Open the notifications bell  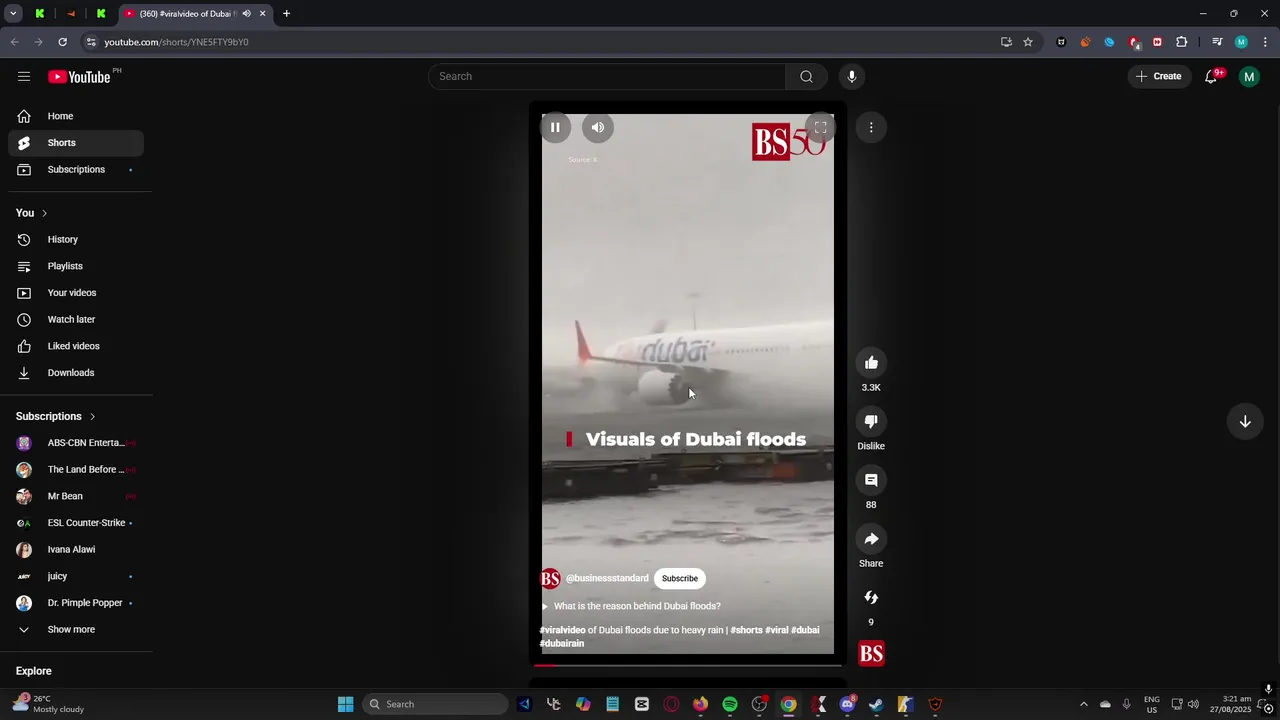coord(1211,76)
